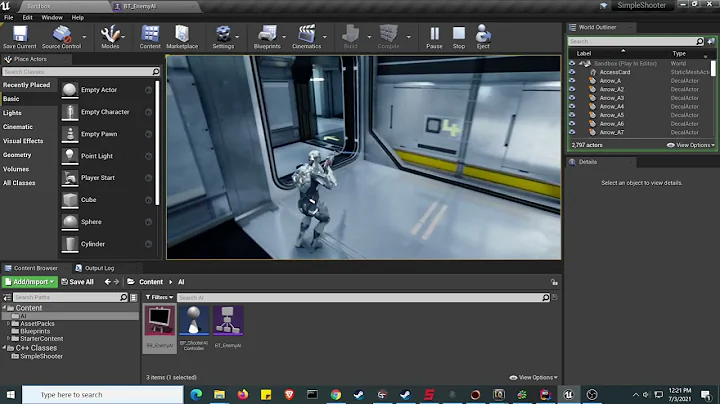Collapse the C++ Classes tree node
This screenshot has width=720, height=404.
tap(4, 348)
